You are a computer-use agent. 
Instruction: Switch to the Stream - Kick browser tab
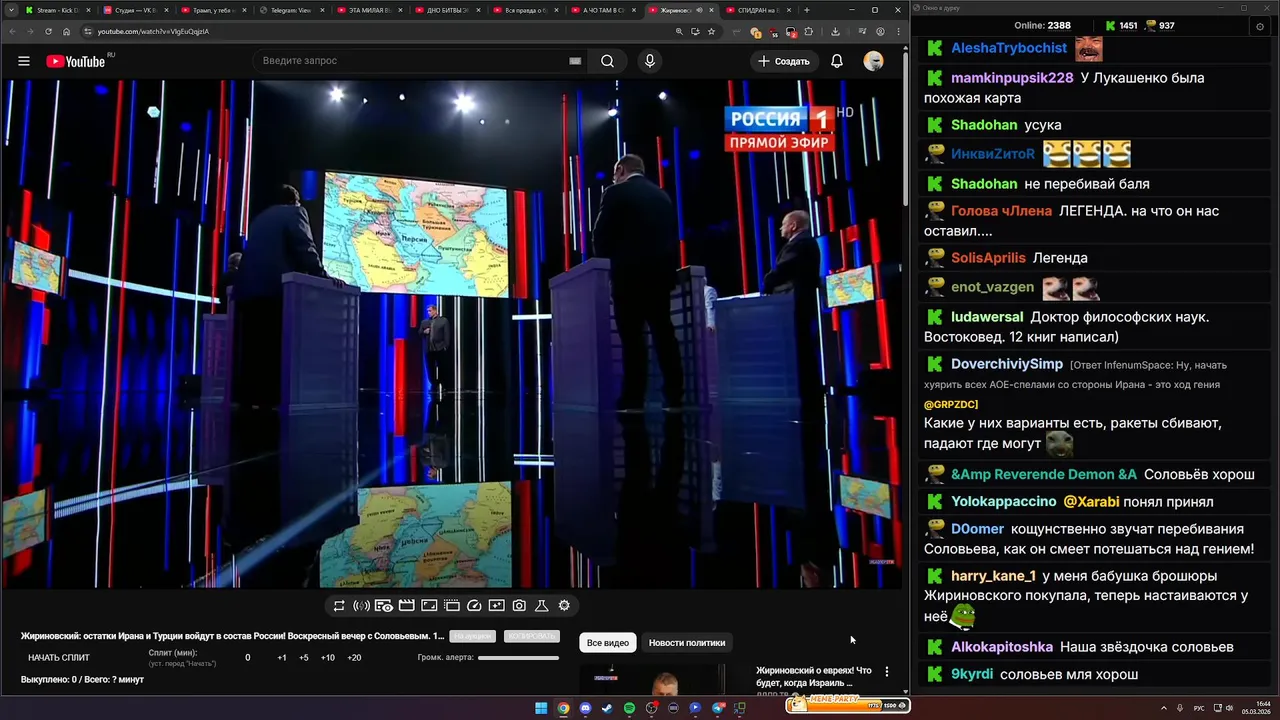[58, 10]
